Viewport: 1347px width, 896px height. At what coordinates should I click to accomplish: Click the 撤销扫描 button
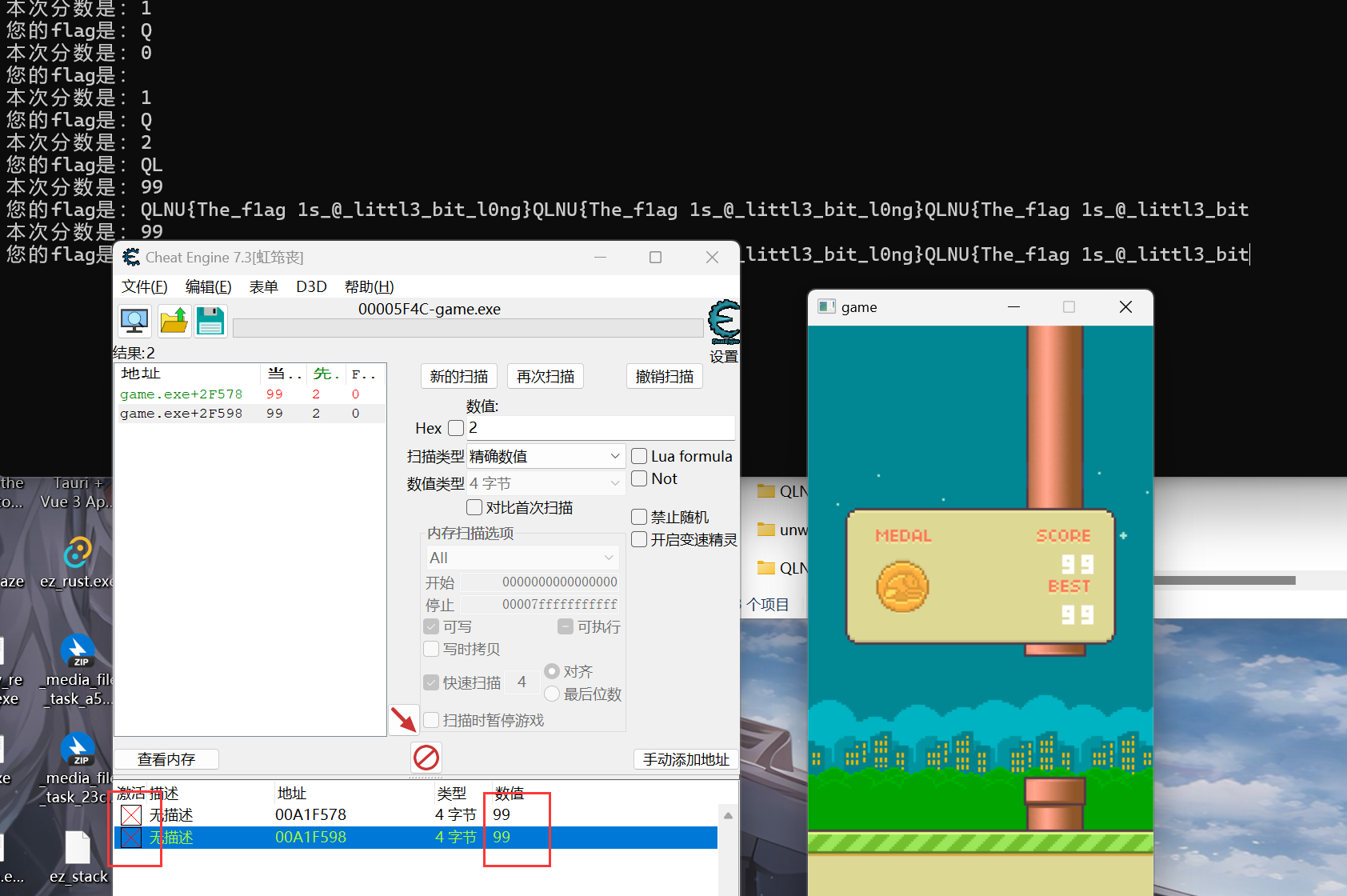[665, 376]
